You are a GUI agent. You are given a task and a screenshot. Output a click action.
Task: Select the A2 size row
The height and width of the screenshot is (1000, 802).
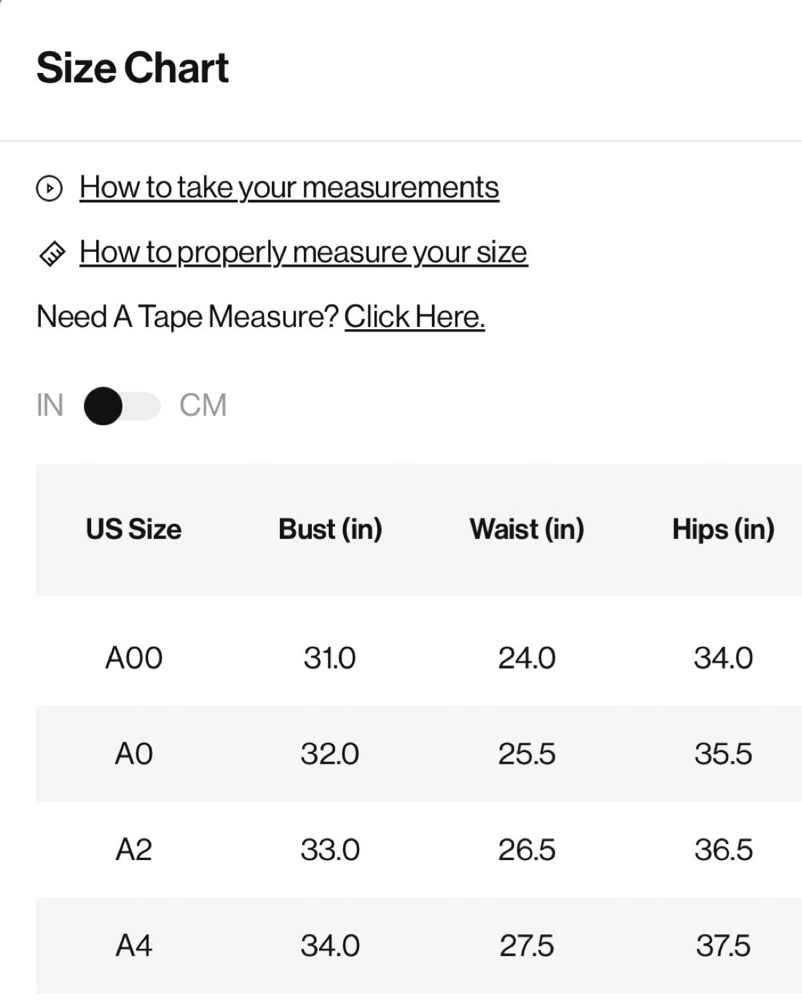tap(134, 850)
